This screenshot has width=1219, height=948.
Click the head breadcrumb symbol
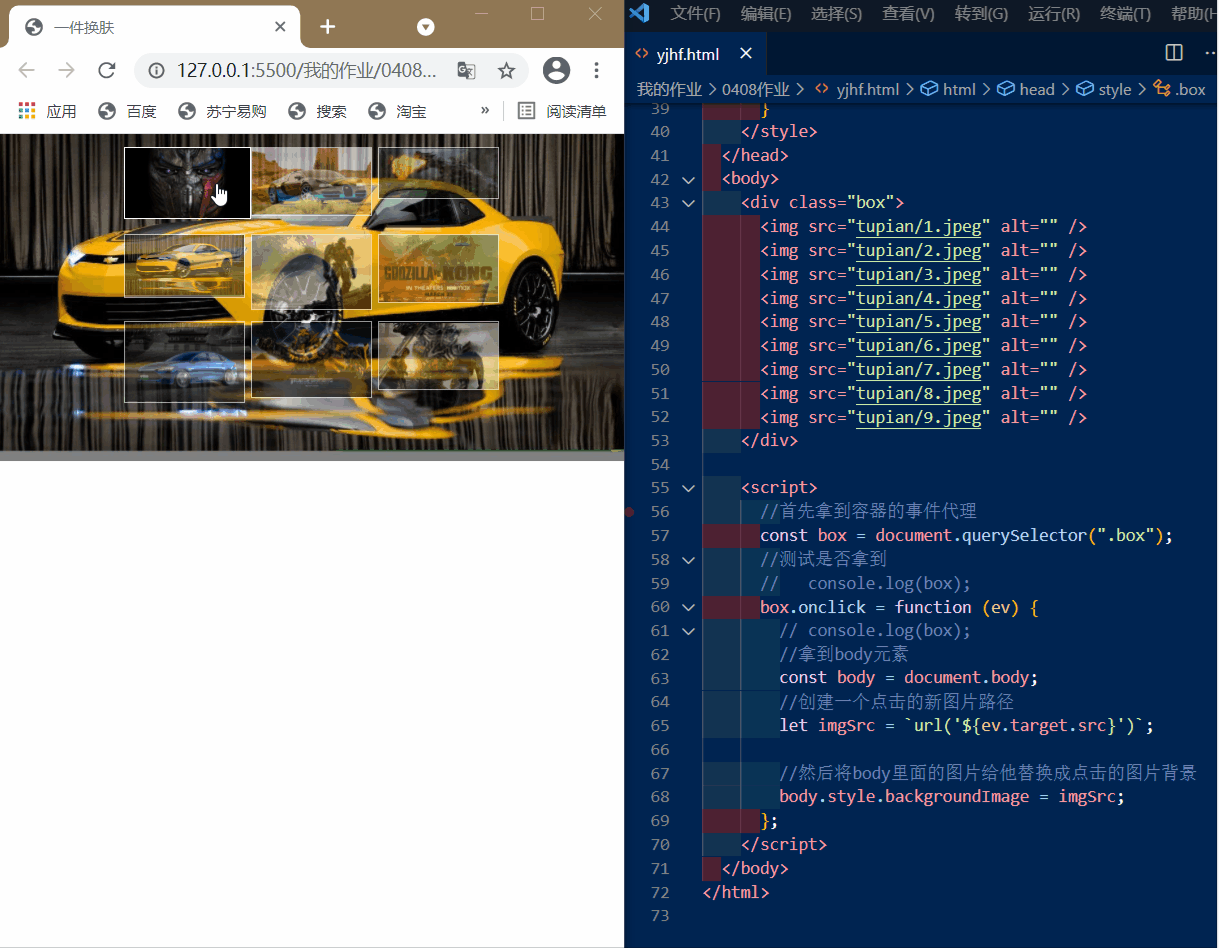(1026, 89)
